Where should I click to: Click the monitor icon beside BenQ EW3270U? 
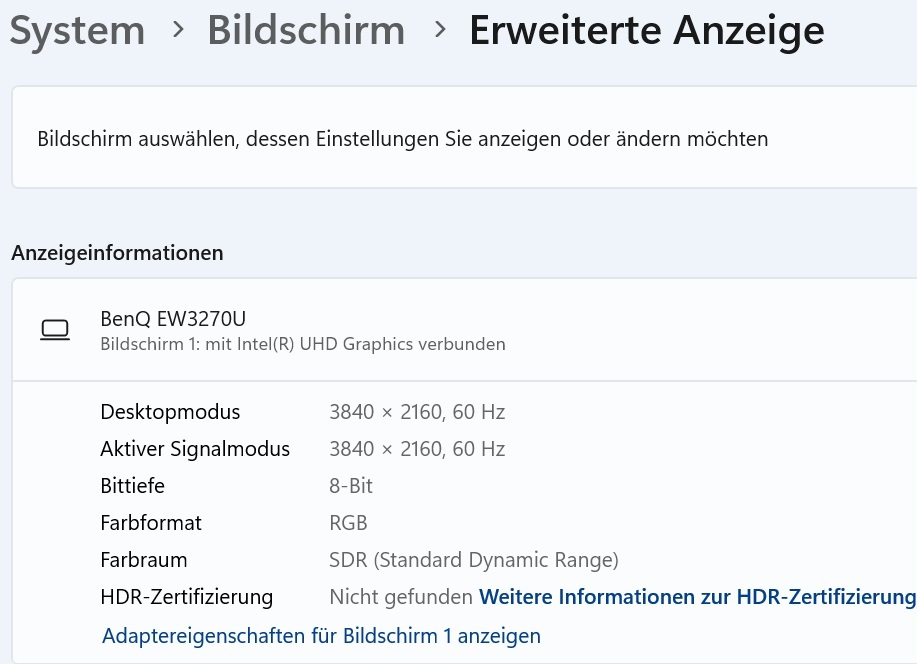coord(55,330)
